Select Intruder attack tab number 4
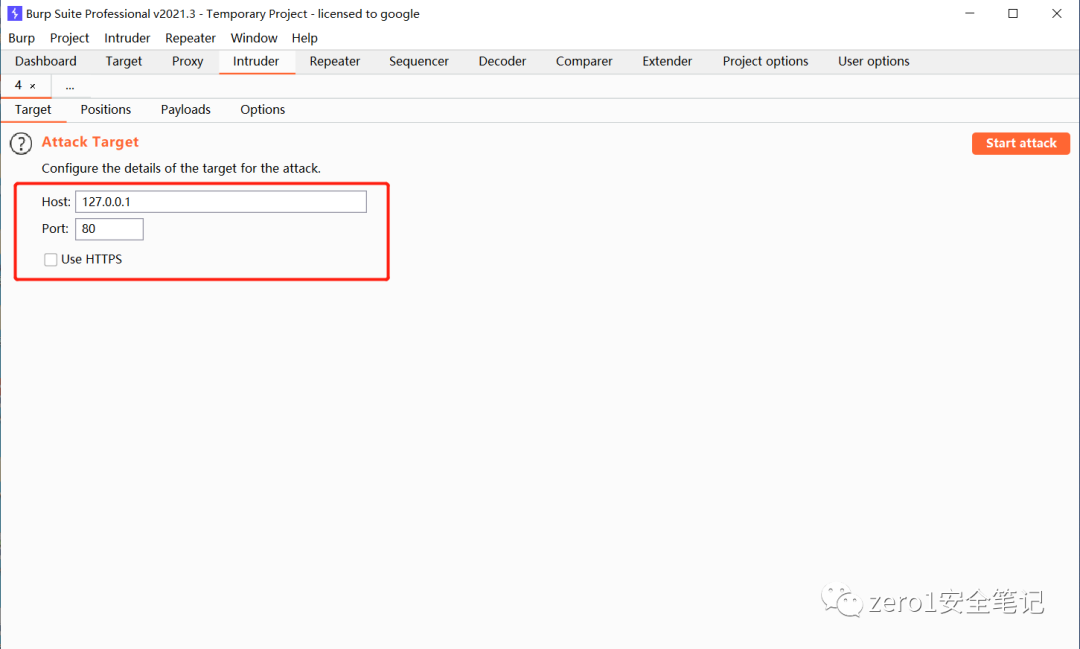Screen dimensions: 1080x649 (x=19, y=85)
